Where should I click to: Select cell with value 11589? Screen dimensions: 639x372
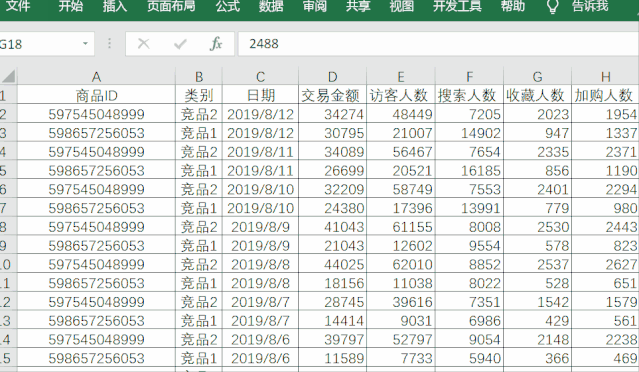[333, 358]
